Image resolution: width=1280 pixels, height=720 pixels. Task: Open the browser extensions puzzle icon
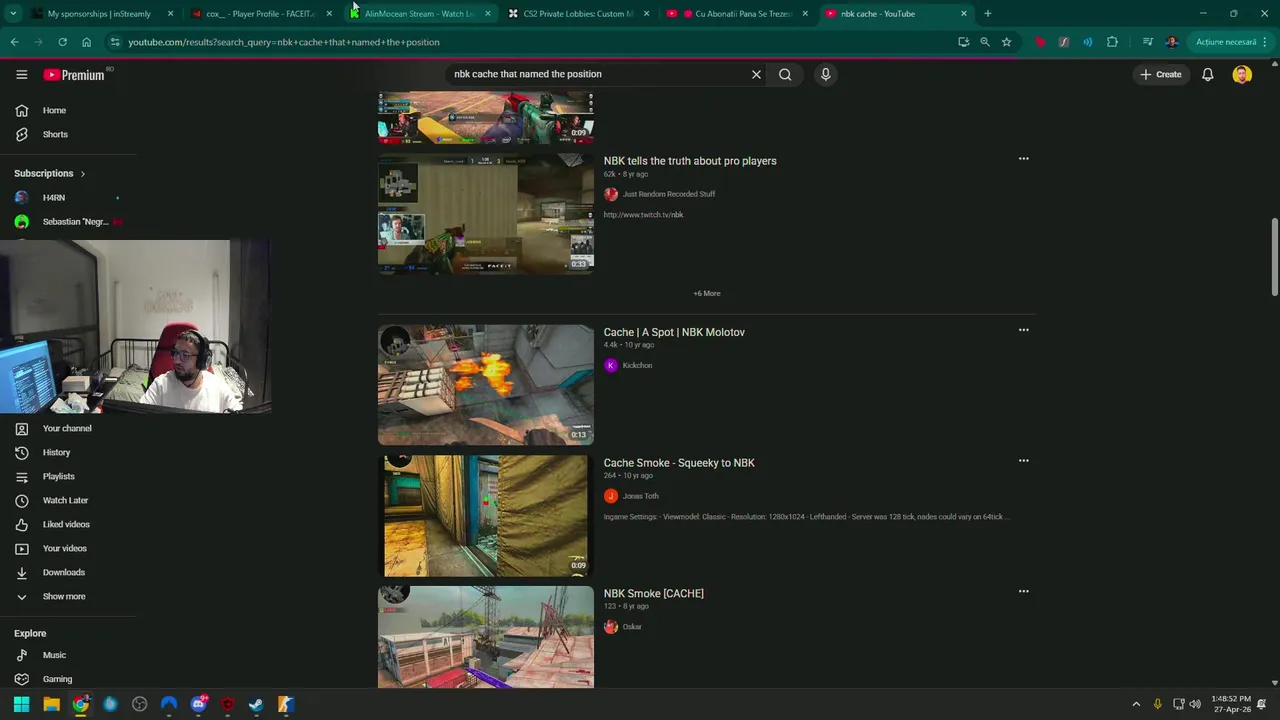click(x=1112, y=42)
